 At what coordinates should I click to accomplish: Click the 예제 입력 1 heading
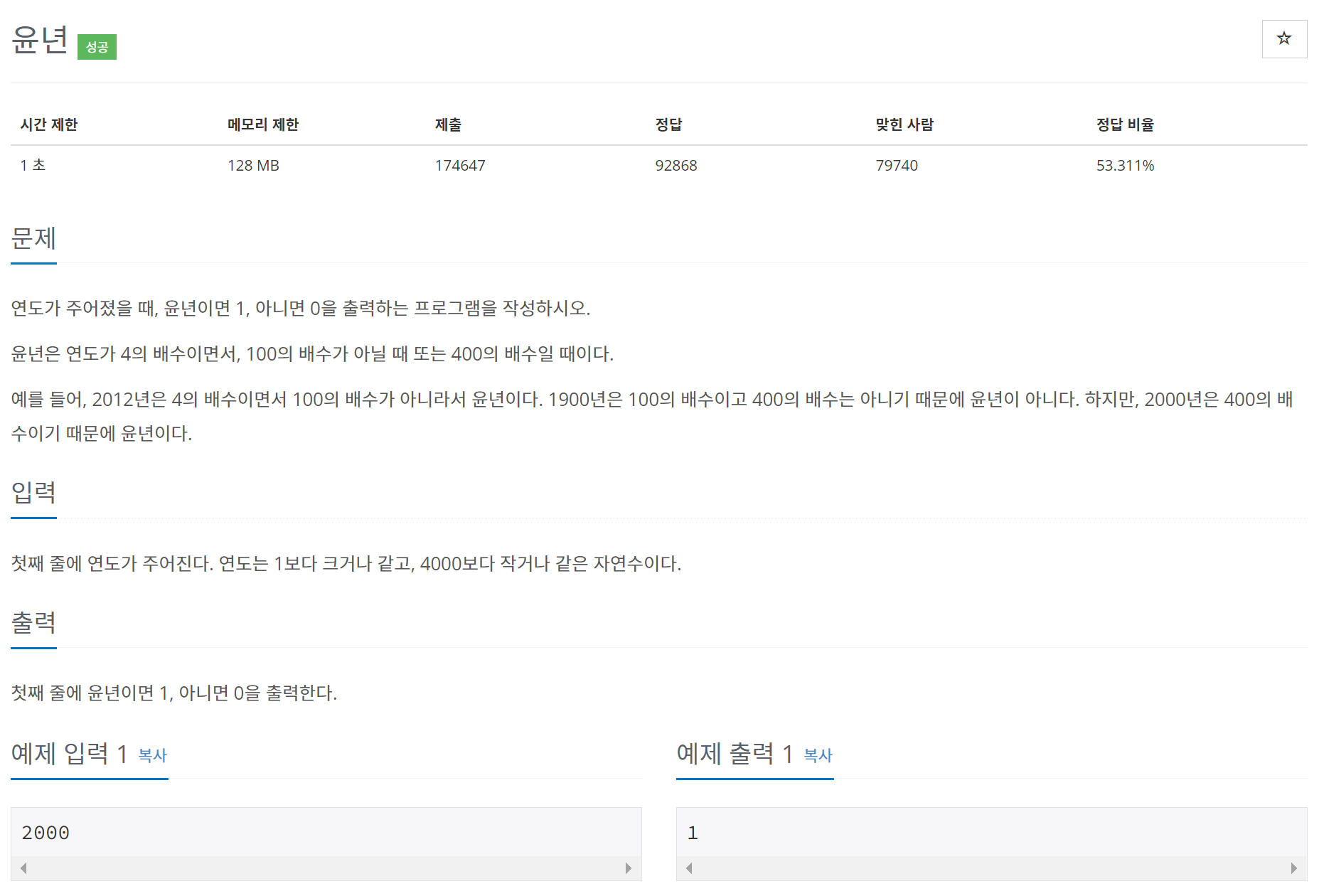click(69, 753)
